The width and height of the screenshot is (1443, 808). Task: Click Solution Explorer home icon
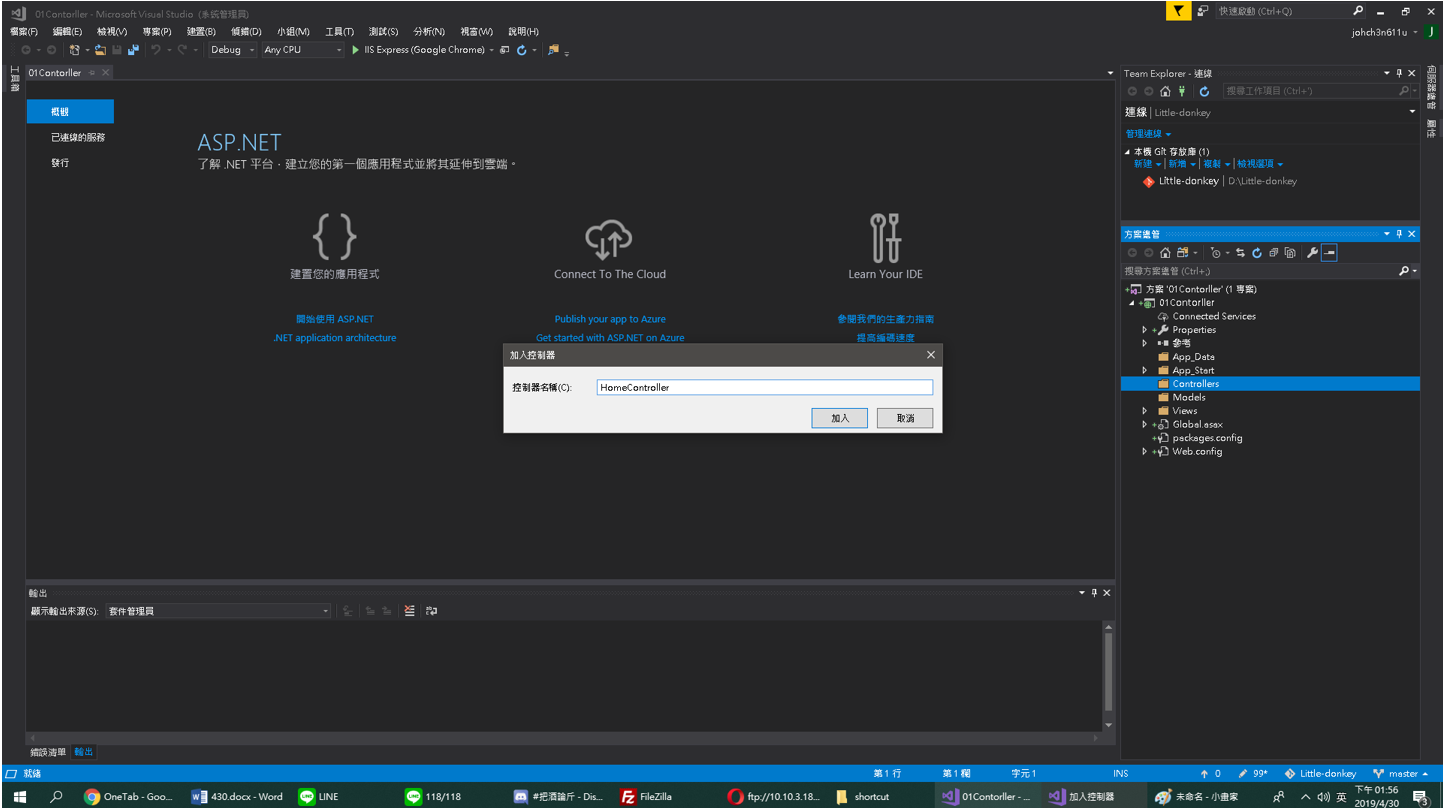pos(1165,253)
